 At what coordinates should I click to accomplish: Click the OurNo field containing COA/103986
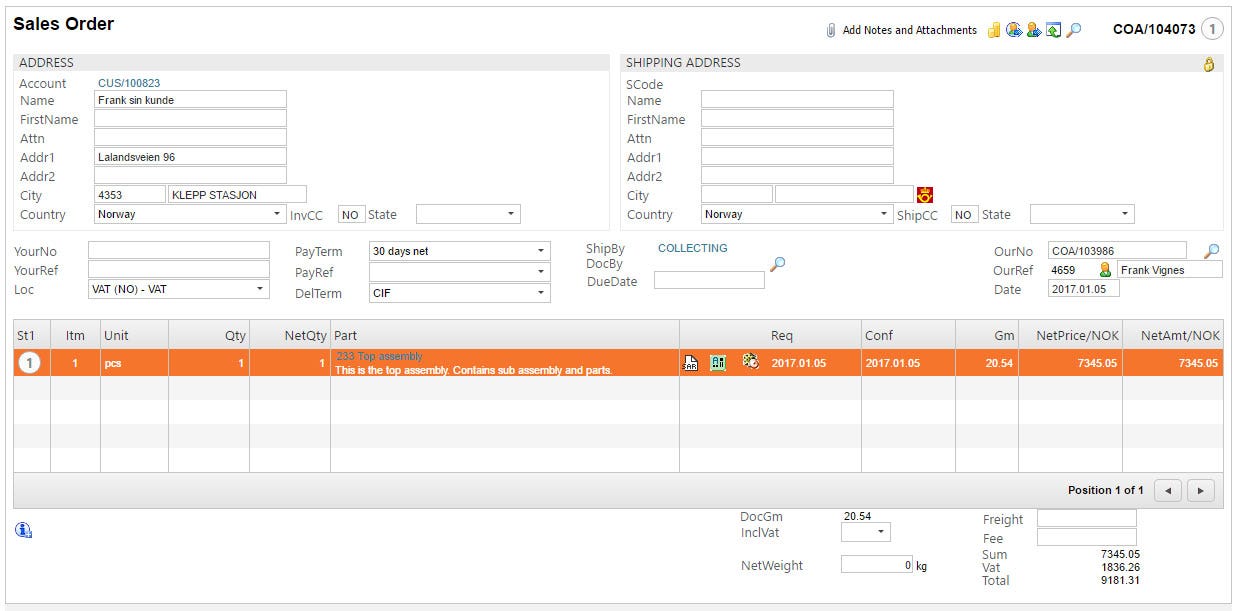click(1118, 251)
